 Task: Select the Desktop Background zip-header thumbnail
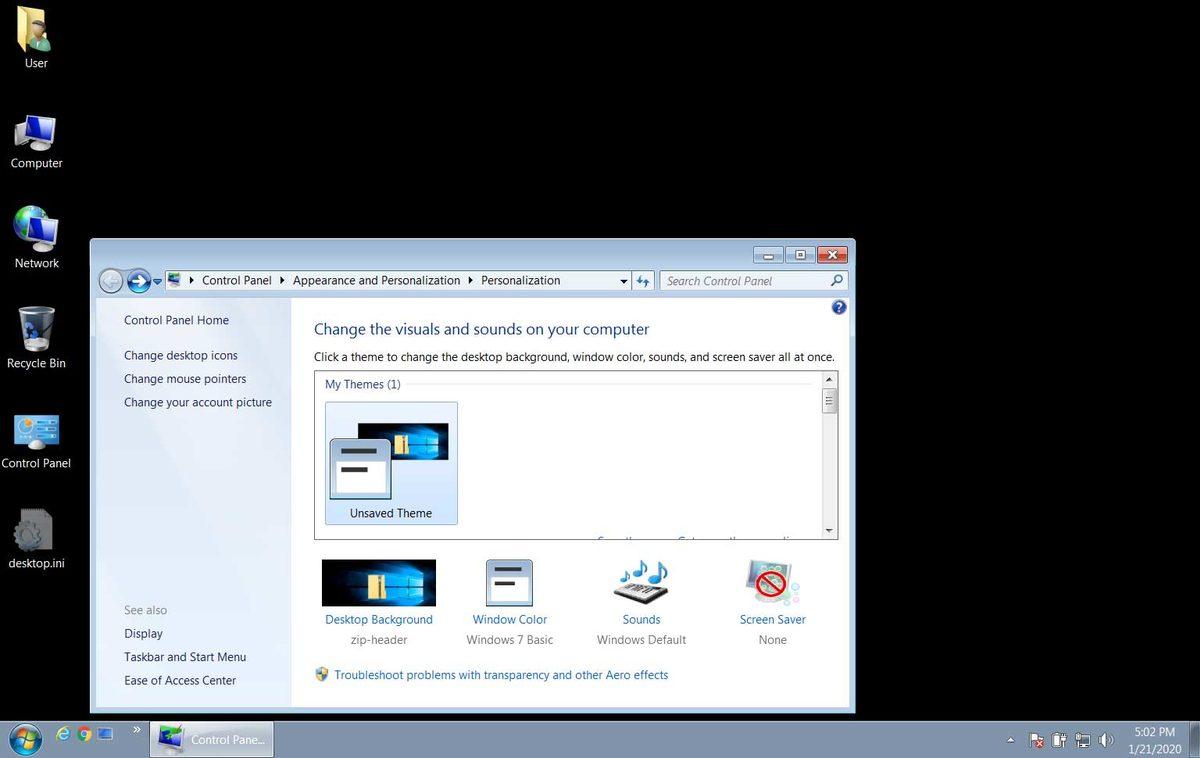378,582
